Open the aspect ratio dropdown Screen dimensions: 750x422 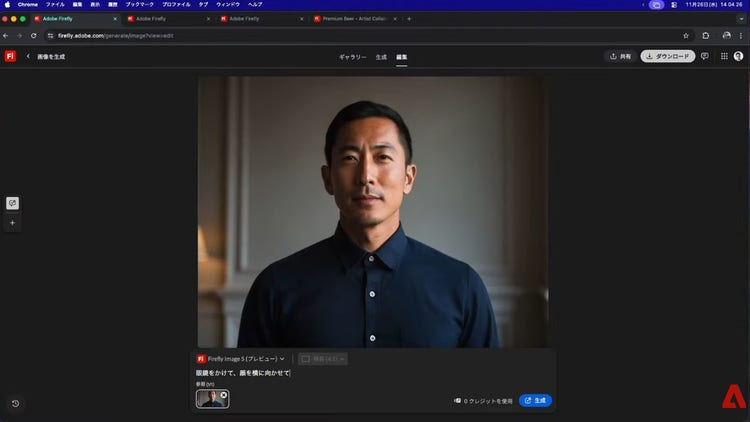323,358
